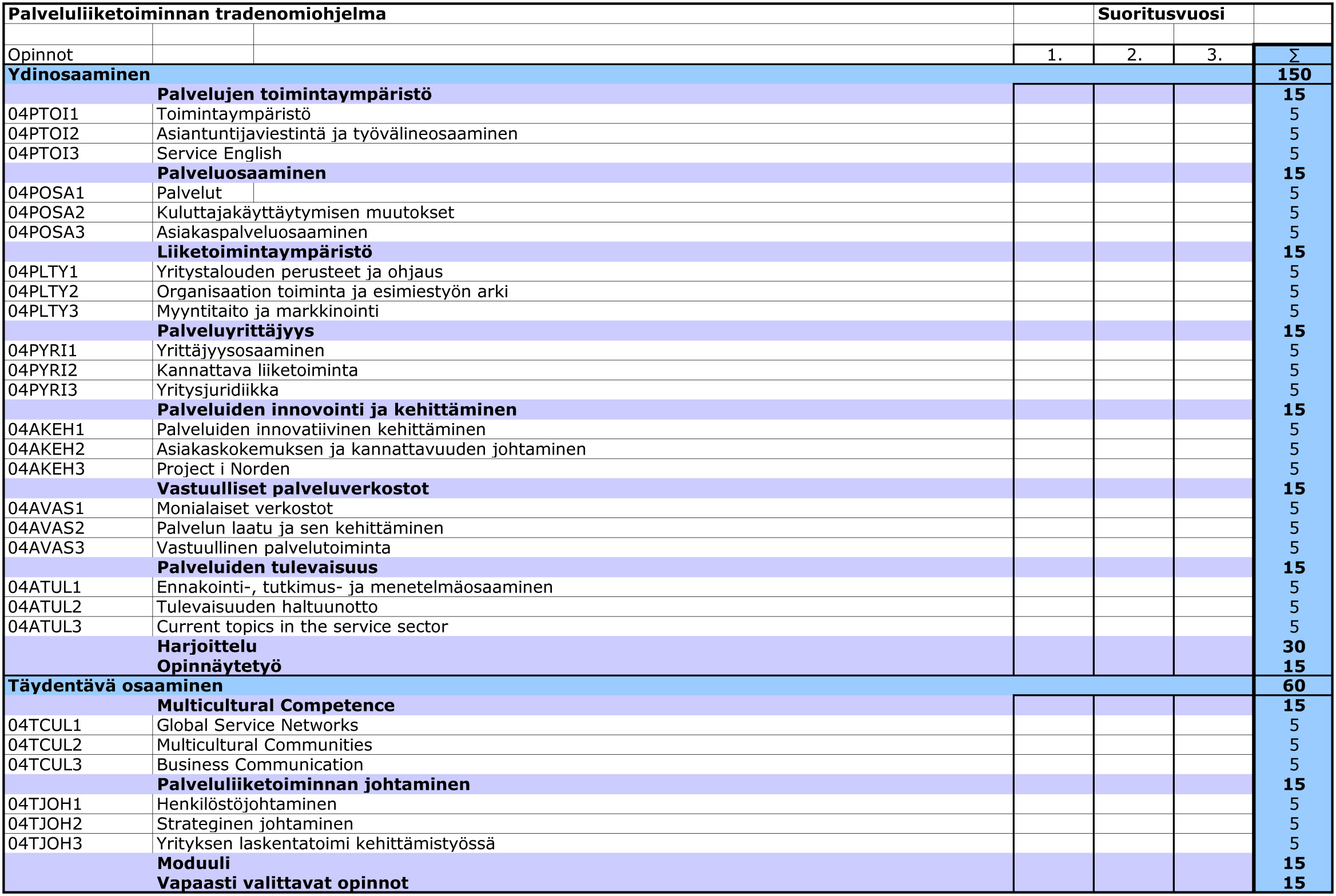
Task: Select 'Palveluyrittäjyys' module heading
Action: (x=236, y=331)
